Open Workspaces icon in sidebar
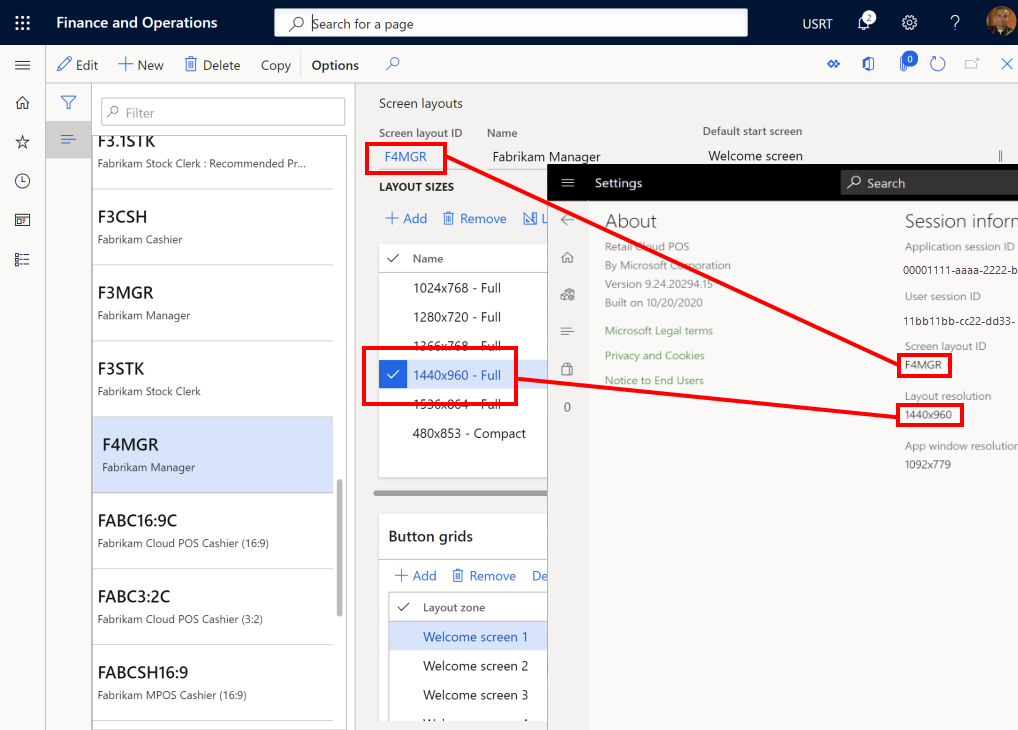This screenshot has width=1018, height=730. (x=23, y=220)
